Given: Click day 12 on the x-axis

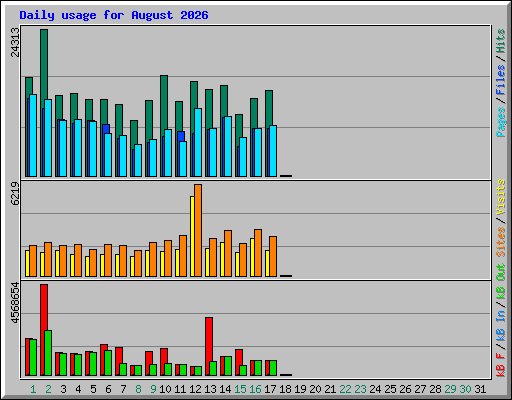Looking at the screenshot, I should (195, 389).
